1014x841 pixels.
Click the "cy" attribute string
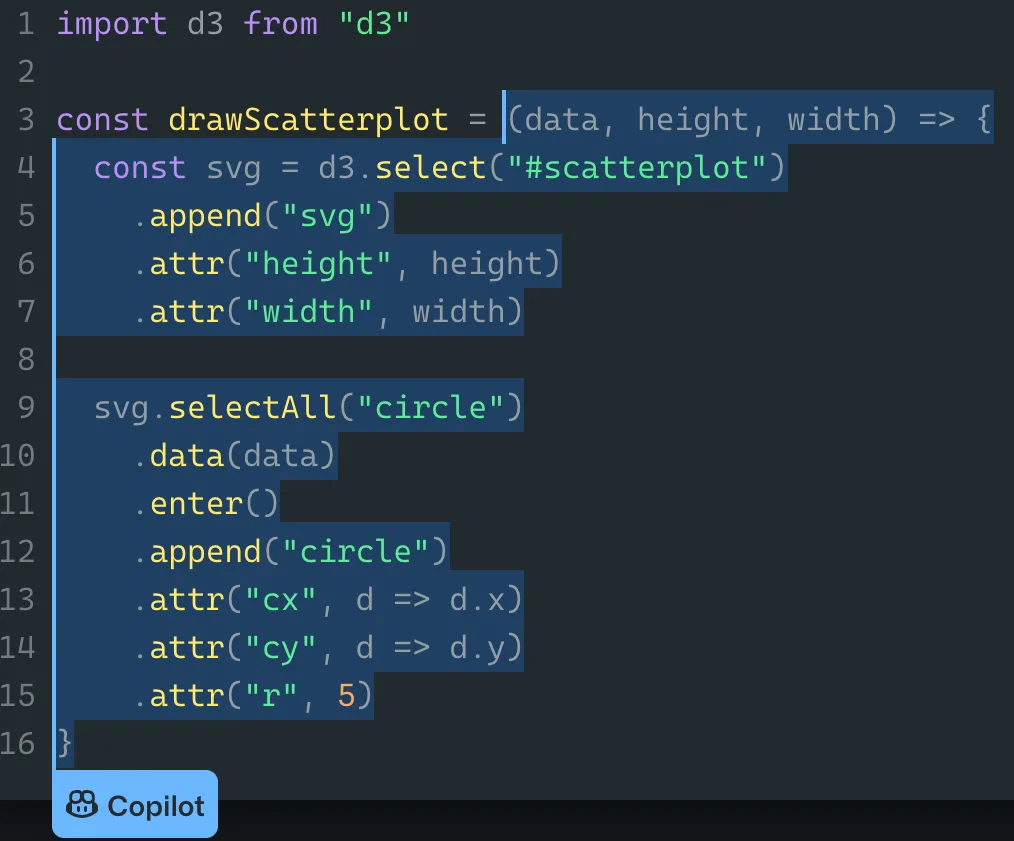280,648
